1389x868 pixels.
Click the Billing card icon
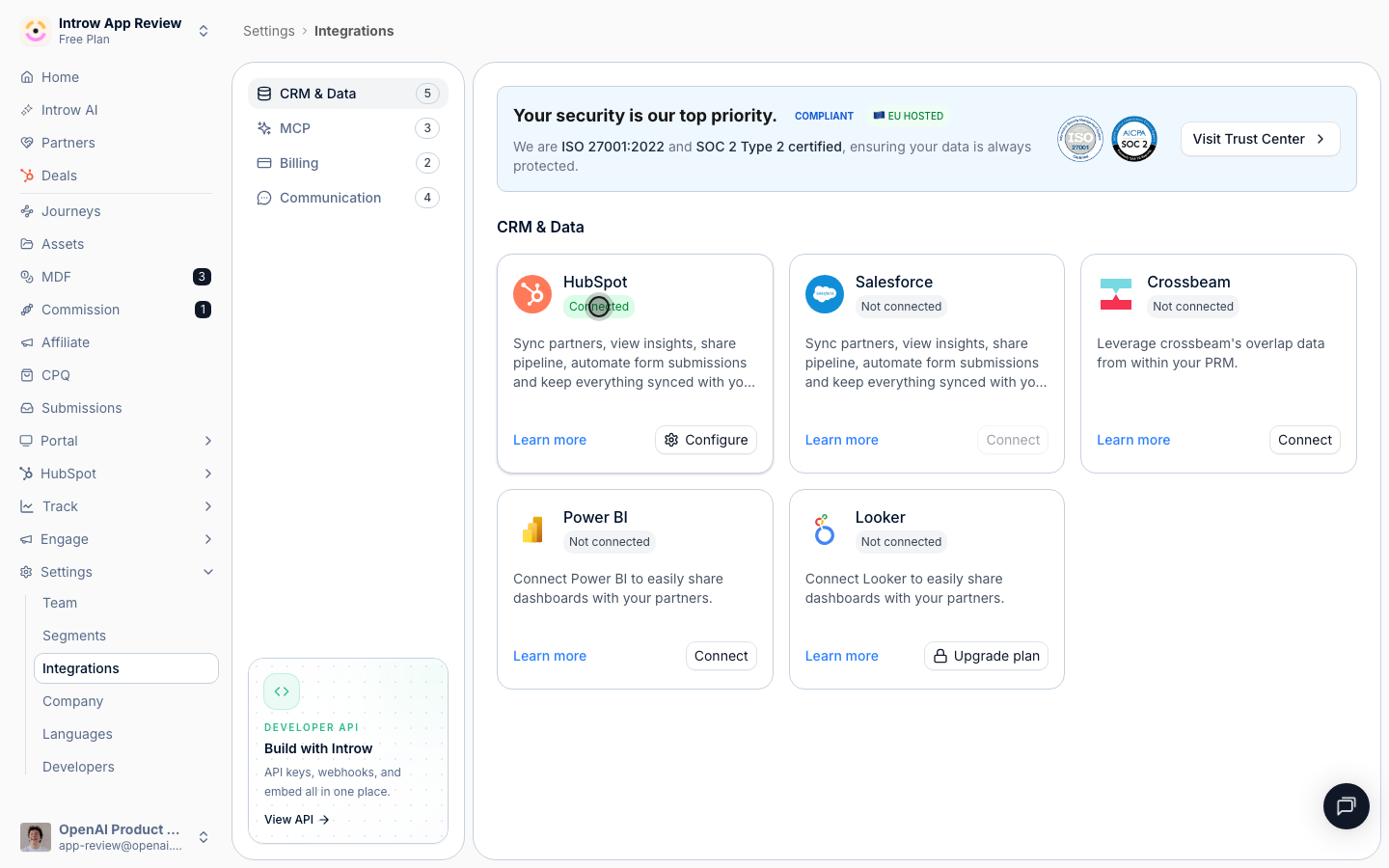tap(264, 163)
